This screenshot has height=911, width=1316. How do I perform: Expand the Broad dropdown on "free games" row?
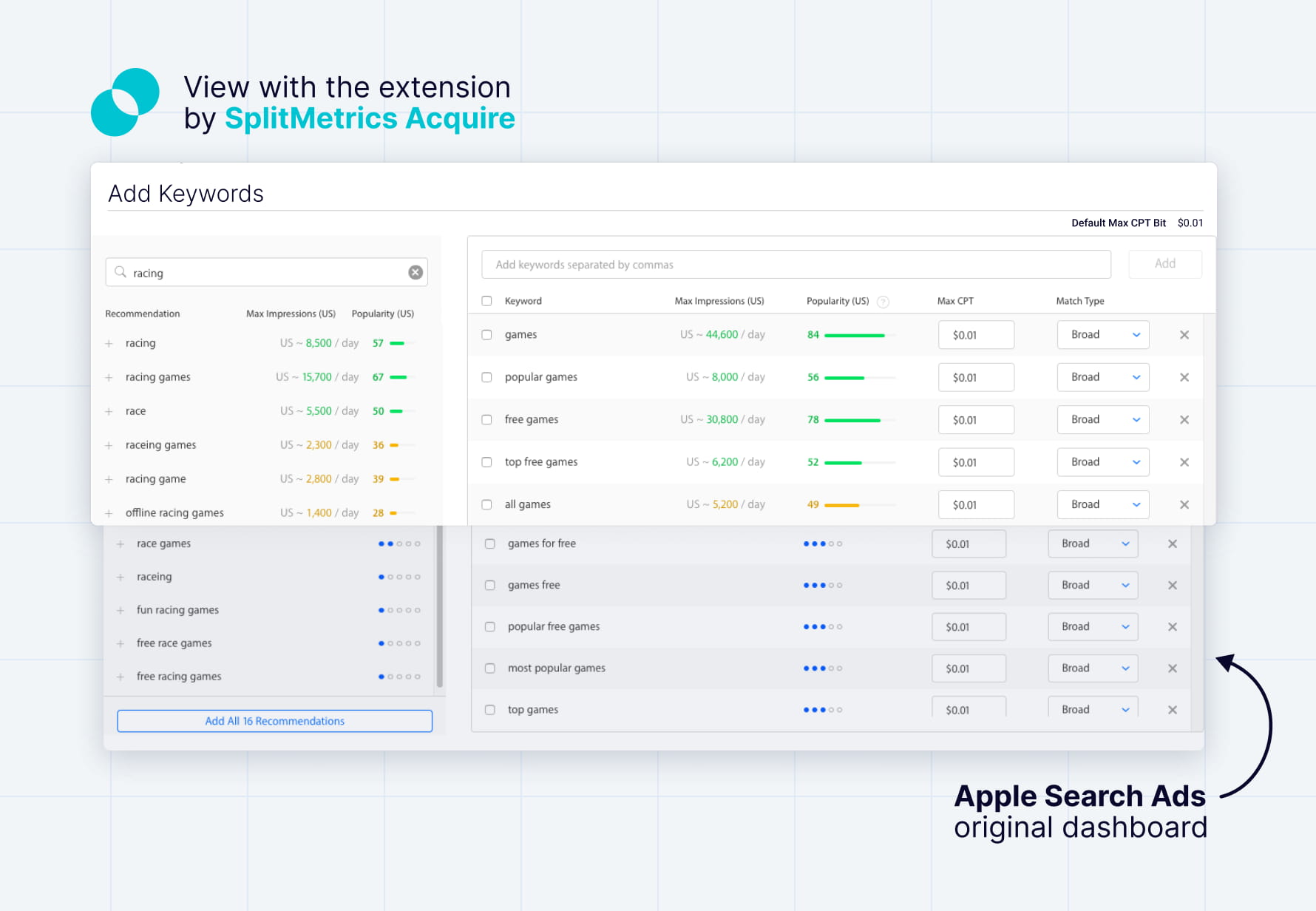point(1103,419)
